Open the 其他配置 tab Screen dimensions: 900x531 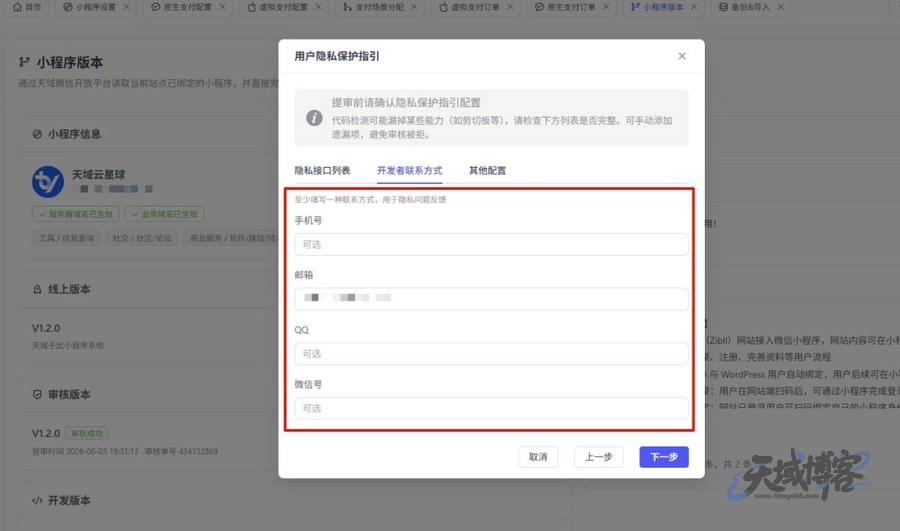click(x=487, y=170)
